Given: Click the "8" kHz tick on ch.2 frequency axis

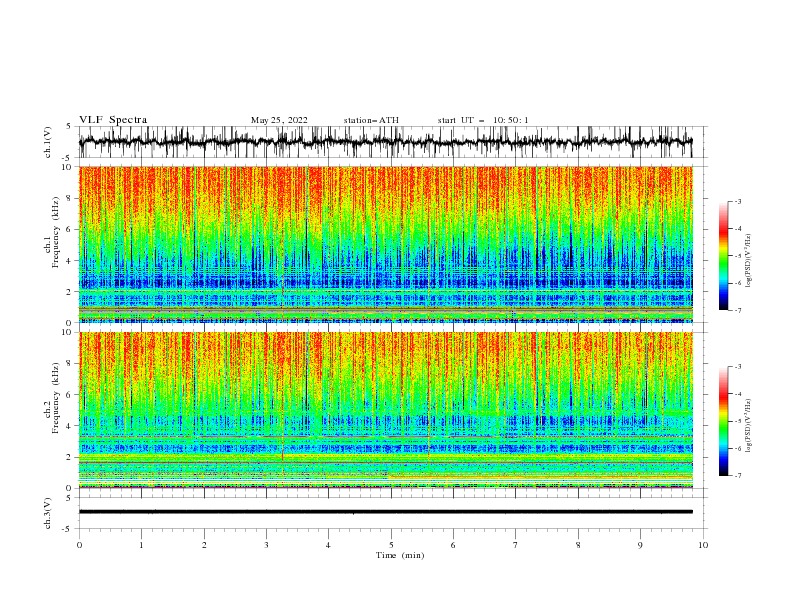Looking at the screenshot, I should (69, 364).
